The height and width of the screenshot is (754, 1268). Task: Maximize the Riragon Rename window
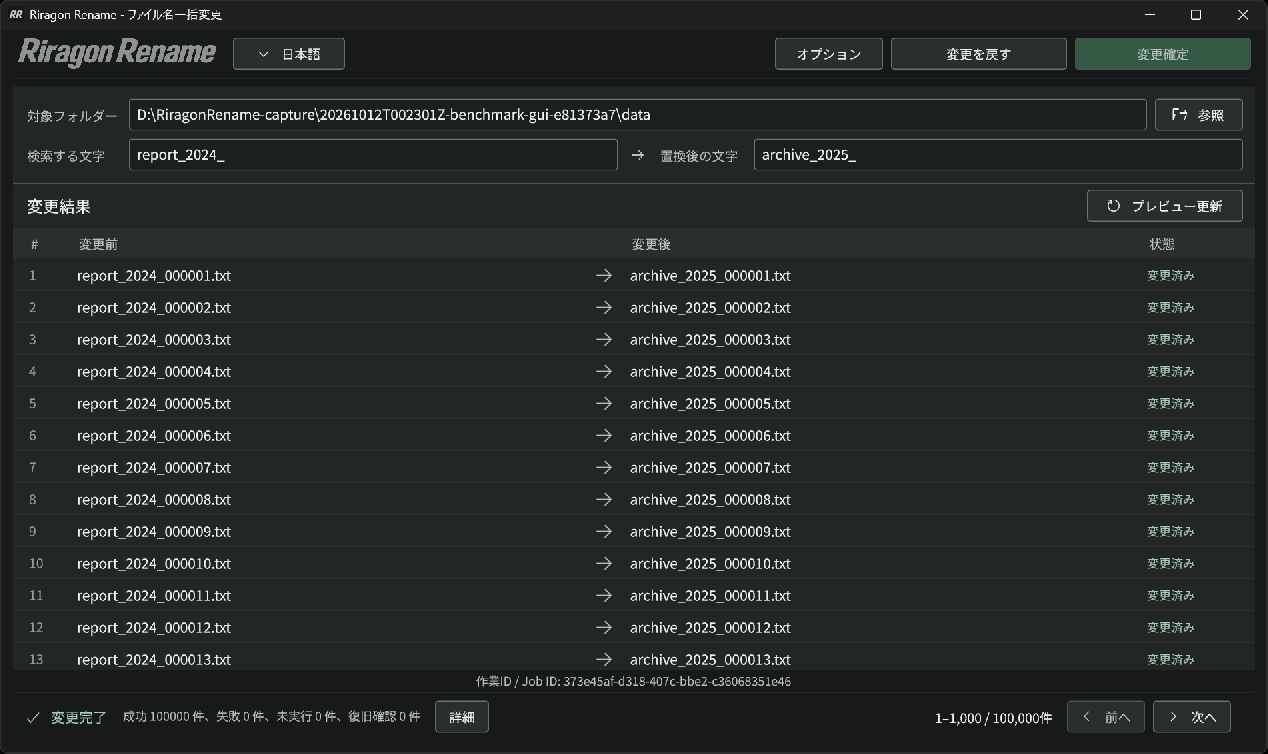(x=1196, y=15)
